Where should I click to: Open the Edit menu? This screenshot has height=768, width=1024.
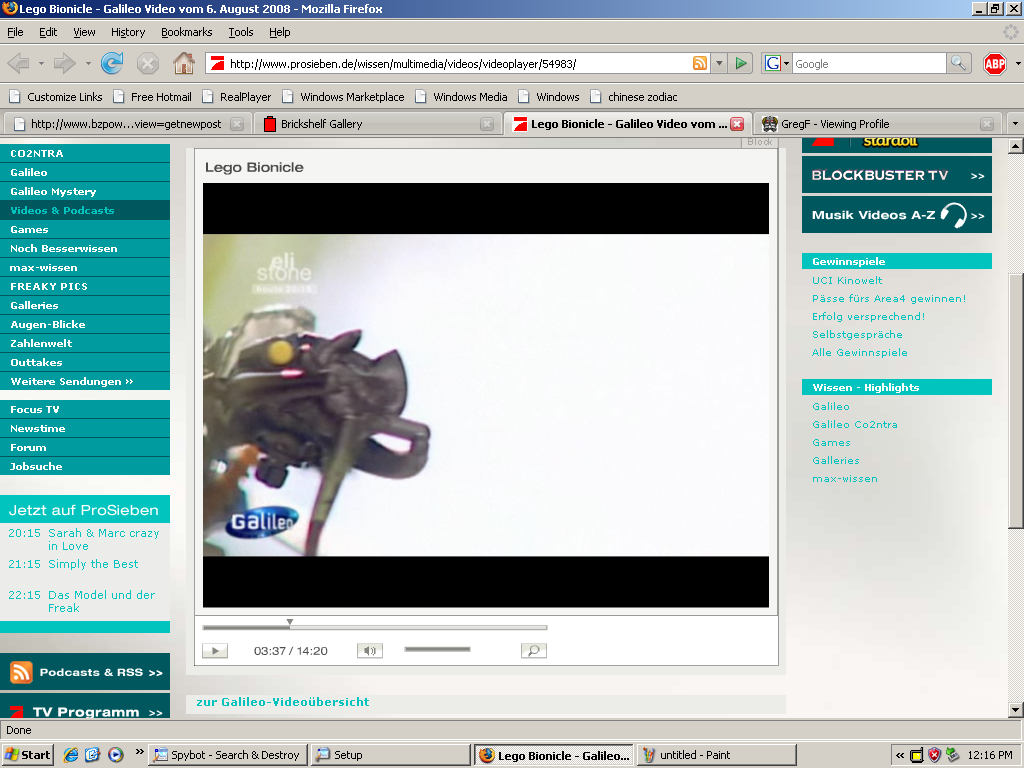pyautogui.click(x=48, y=32)
